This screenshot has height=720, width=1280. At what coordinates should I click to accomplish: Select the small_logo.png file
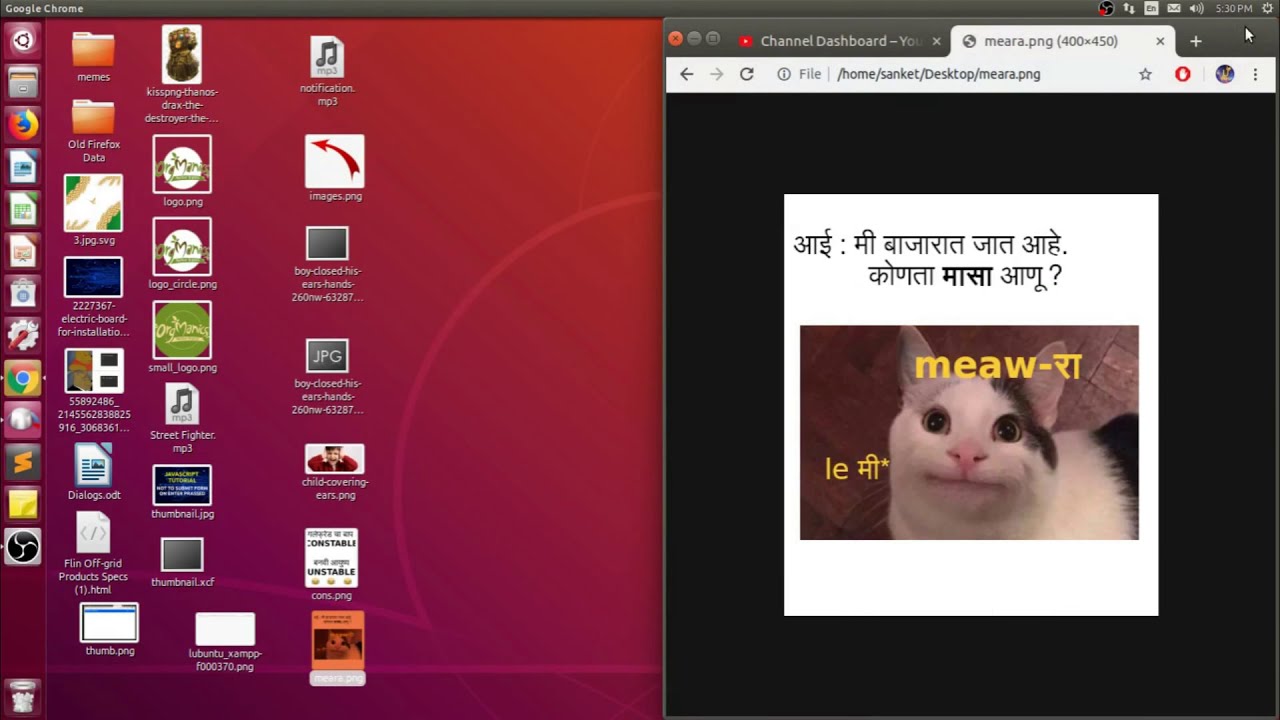pos(182,337)
